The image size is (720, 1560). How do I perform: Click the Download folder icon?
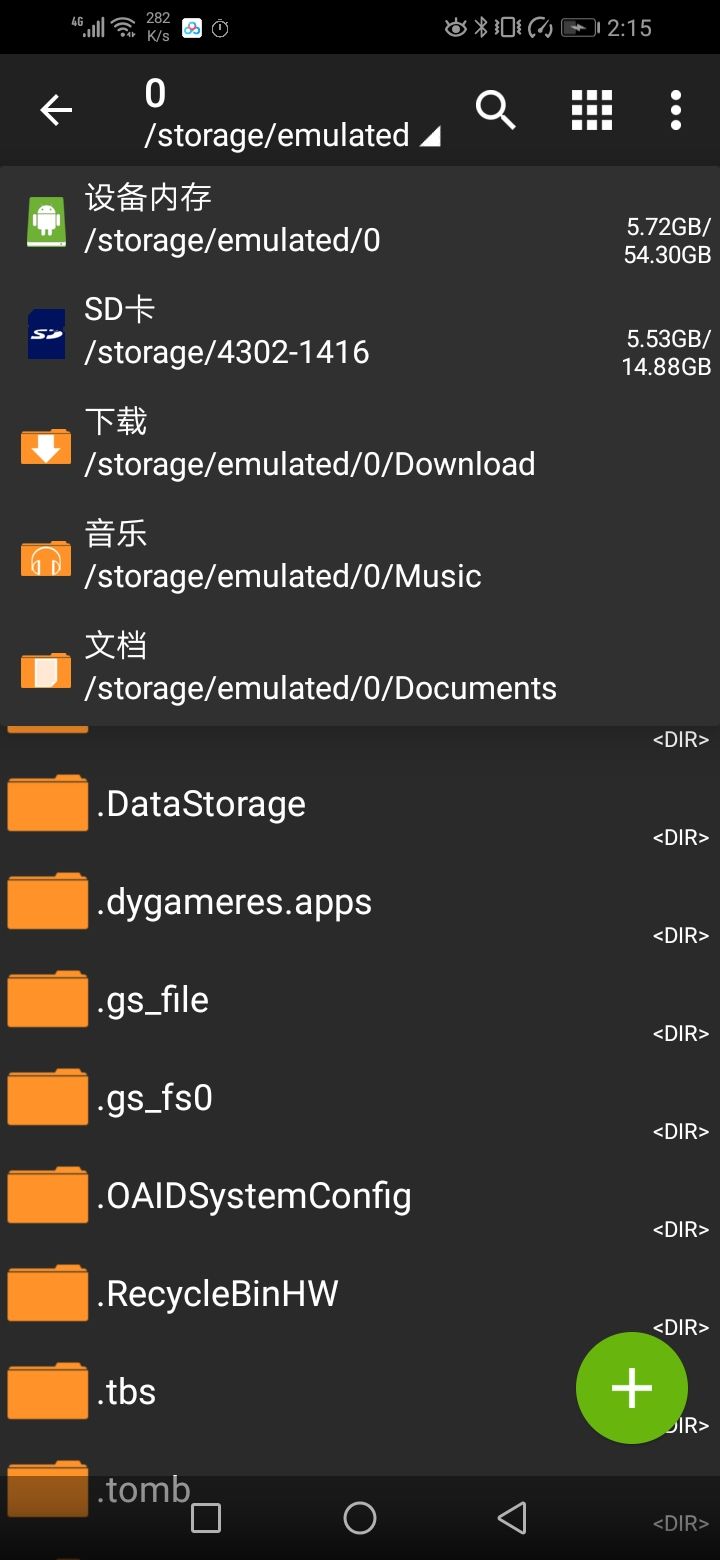[46, 446]
